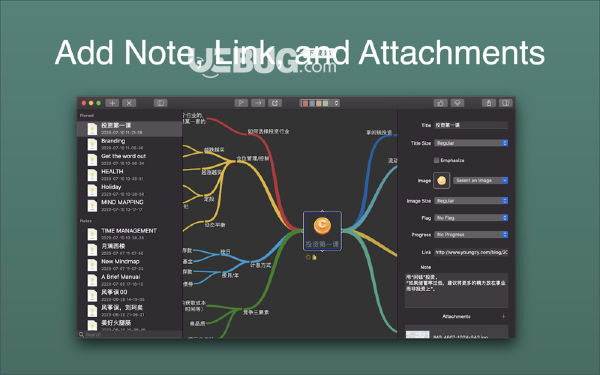Toggle the right inspector panel icon
The height and width of the screenshot is (375, 600).
click(x=505, y=103)
